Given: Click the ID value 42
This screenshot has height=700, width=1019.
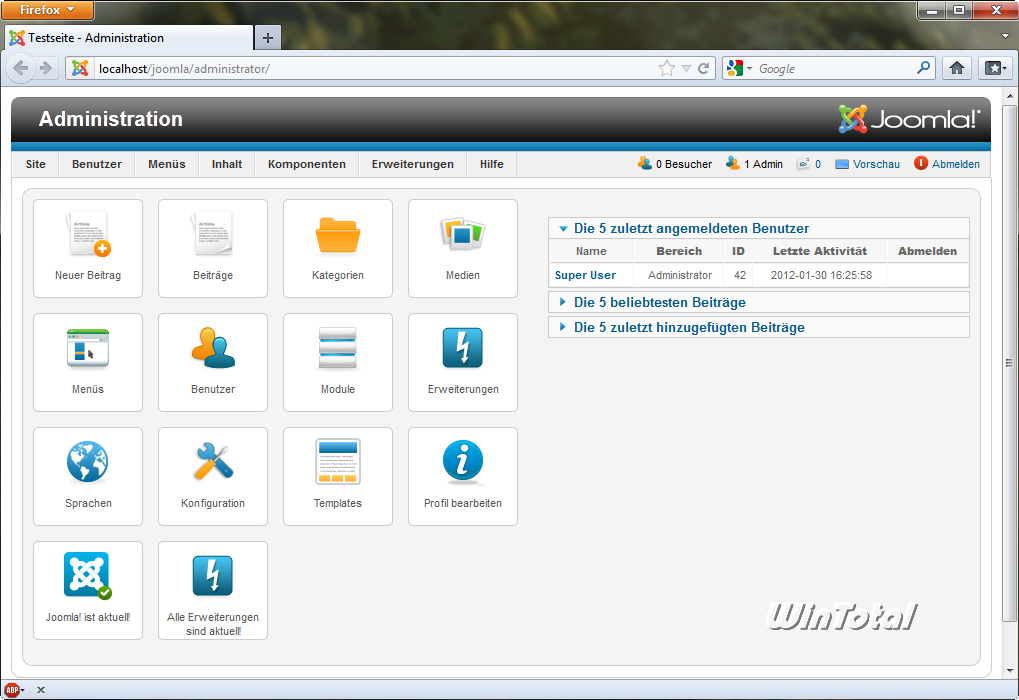Looking at the screenshot, I should click(740, 275).
